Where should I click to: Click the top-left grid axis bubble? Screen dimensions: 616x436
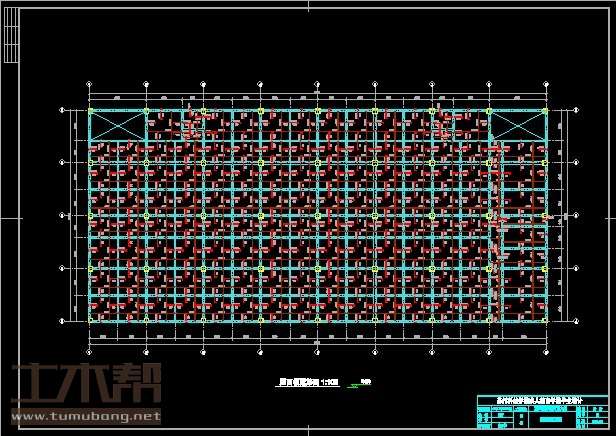point(90,84)
